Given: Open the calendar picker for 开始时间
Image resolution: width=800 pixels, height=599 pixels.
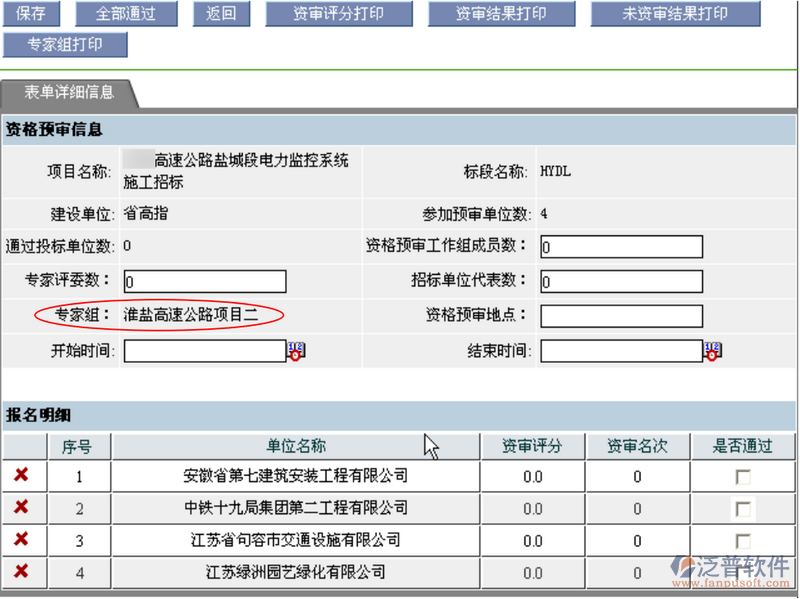Looking at the screenshot, I should point(297,351).
